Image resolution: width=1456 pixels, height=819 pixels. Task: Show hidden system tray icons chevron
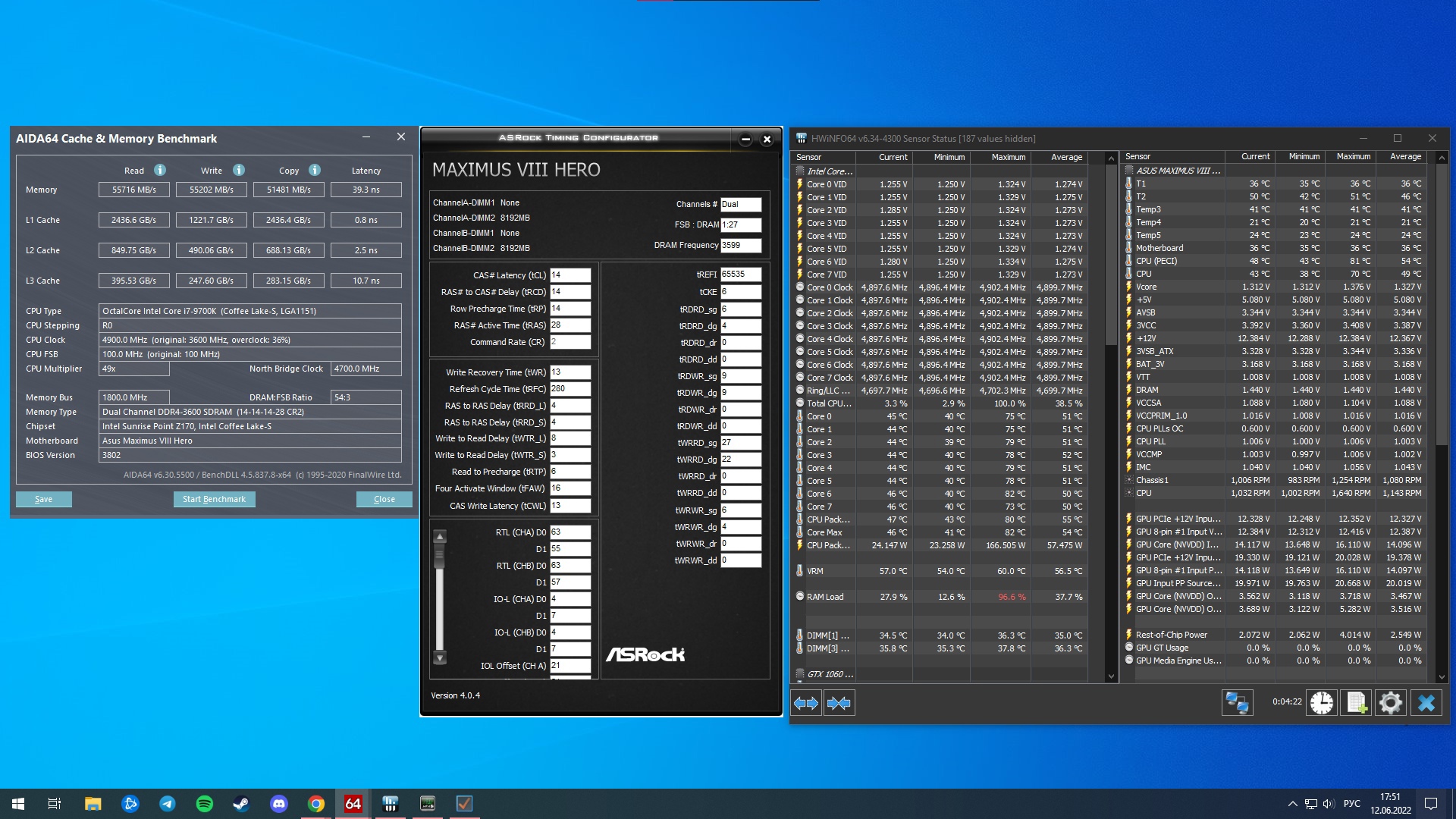click(1292, 804)
